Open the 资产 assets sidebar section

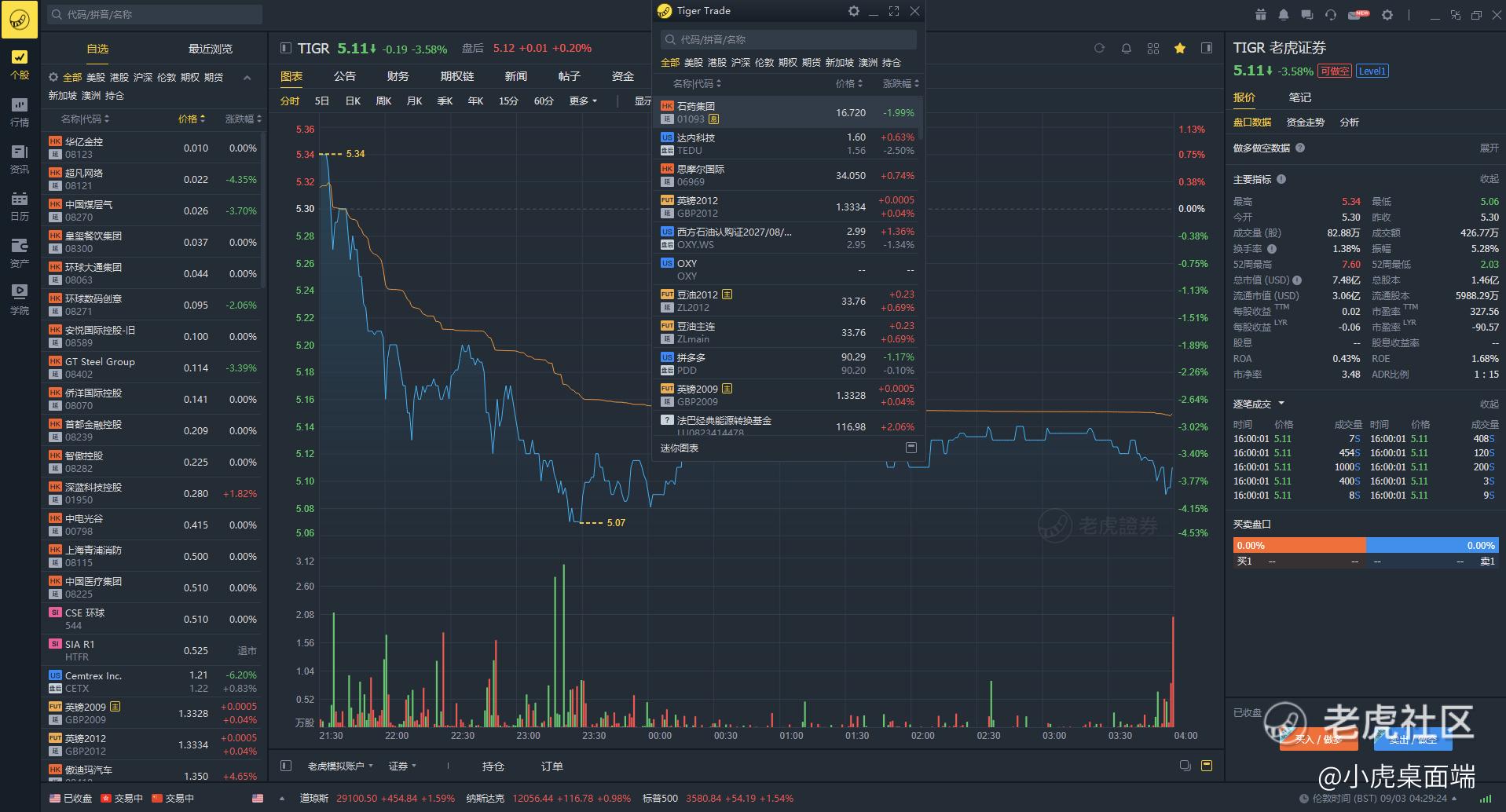(20, 253)
